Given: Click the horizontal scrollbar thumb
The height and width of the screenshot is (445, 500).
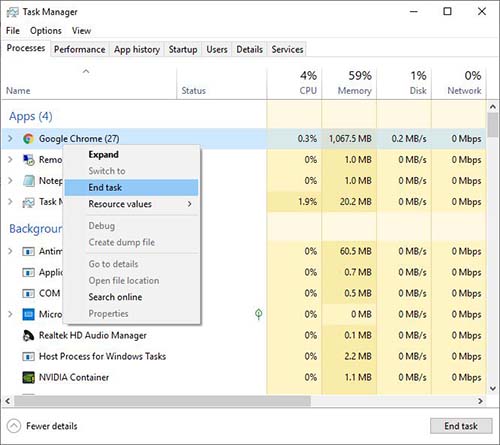Looking at the screenshot, I should (162, 401).
